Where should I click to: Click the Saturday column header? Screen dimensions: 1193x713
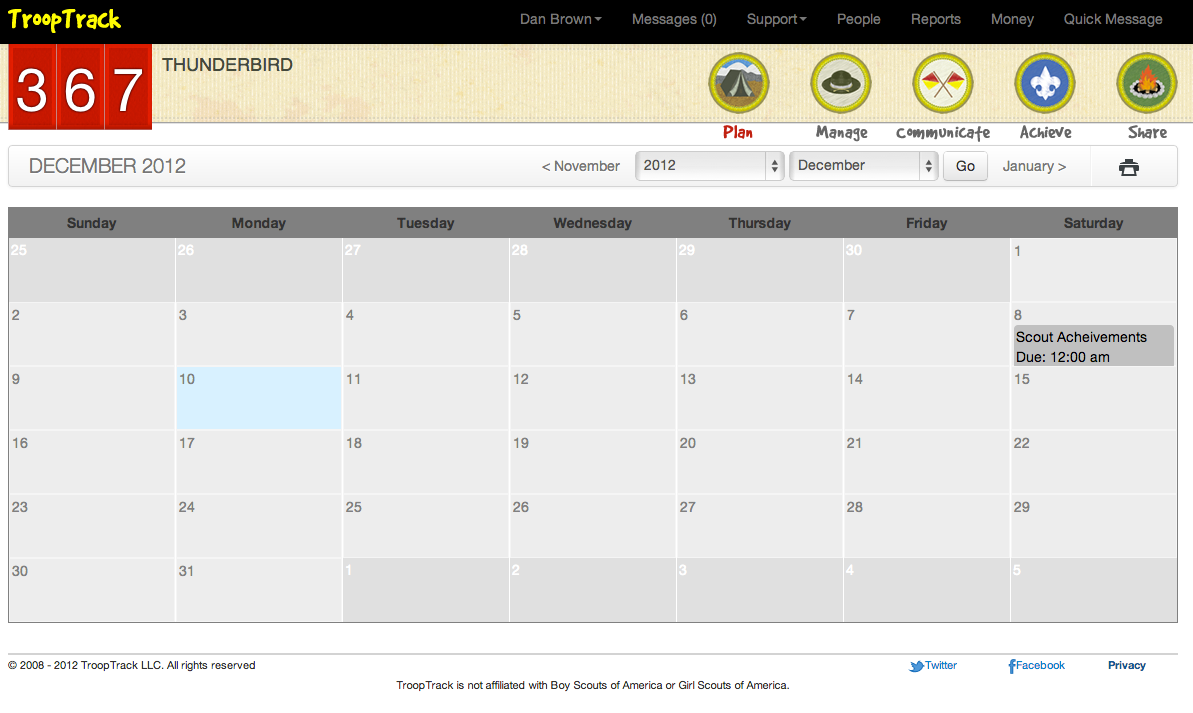click(1093, 223)
